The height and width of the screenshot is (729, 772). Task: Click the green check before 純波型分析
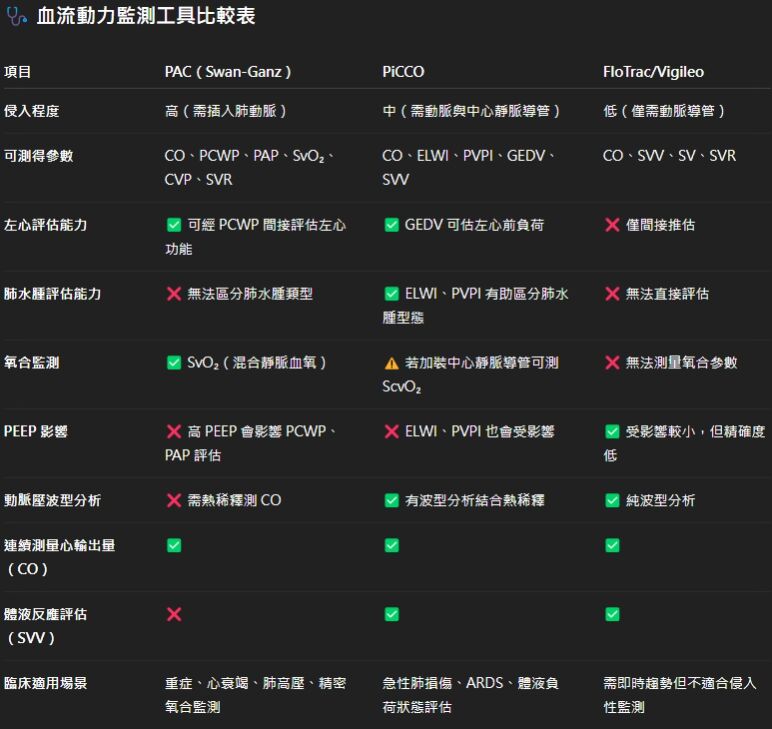click(612, 500)
